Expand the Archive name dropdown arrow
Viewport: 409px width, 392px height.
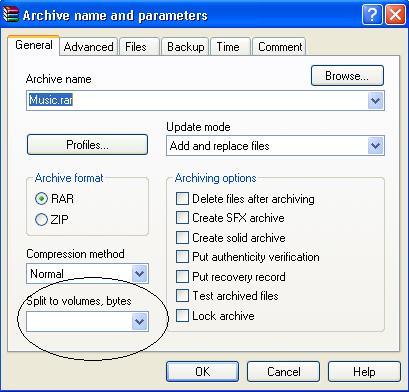(376, 100)
